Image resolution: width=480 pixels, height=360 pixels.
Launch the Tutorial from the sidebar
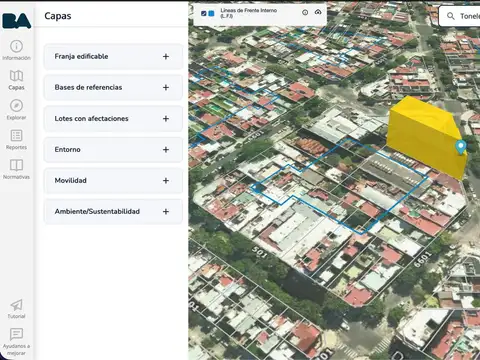pyautogui.click(x=16, y=309)
